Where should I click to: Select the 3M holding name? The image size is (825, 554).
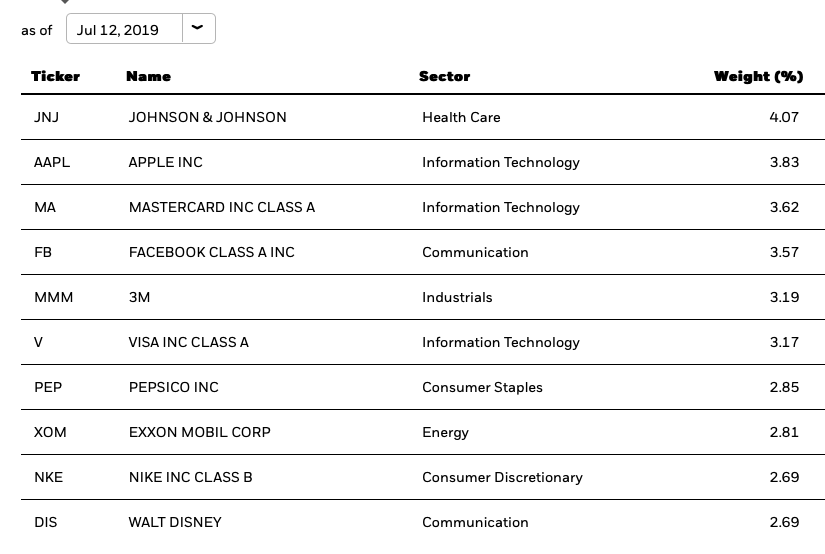[x=139, y=297]
